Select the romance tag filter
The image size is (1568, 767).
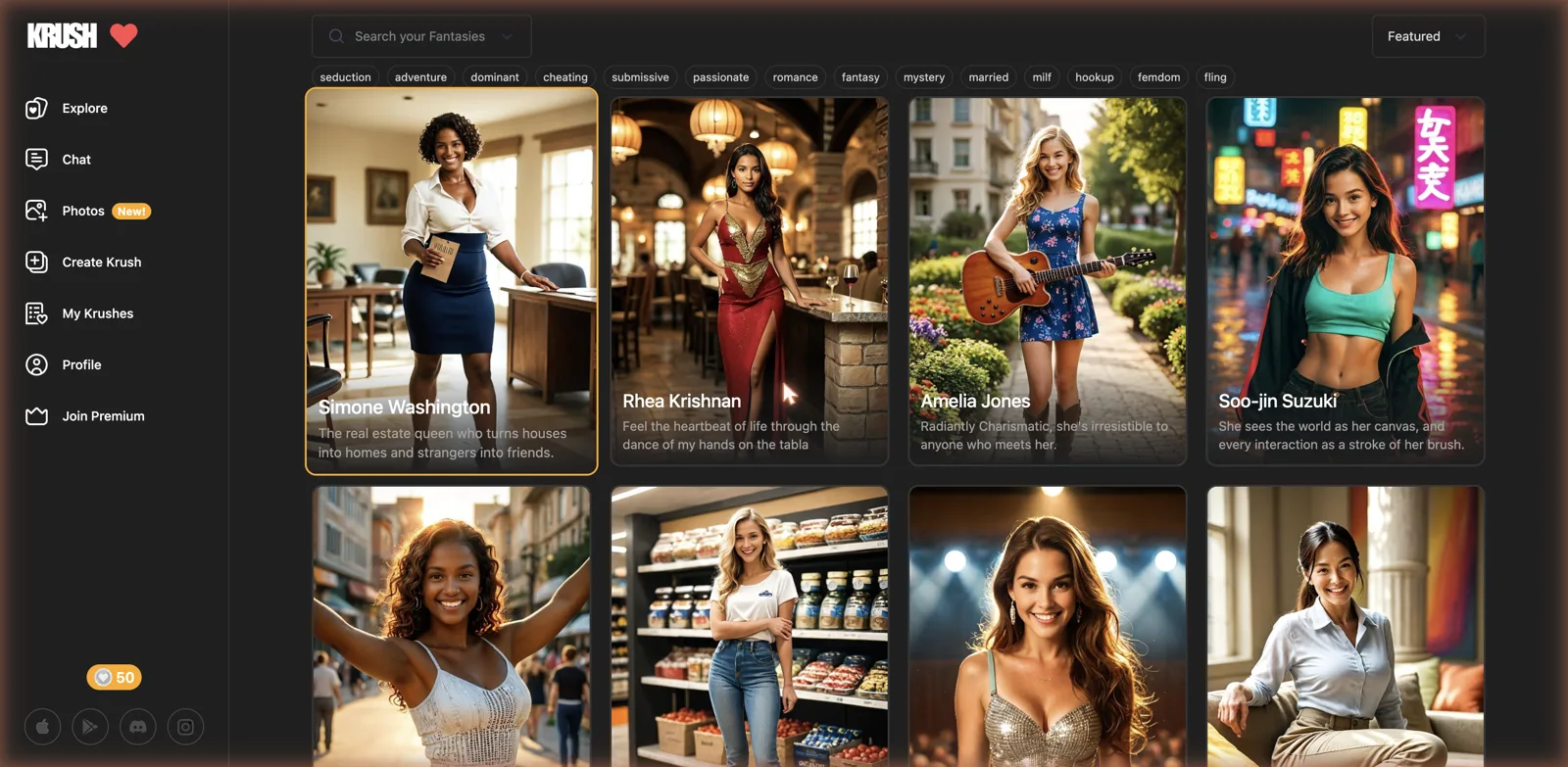click(x=795, y=77)
